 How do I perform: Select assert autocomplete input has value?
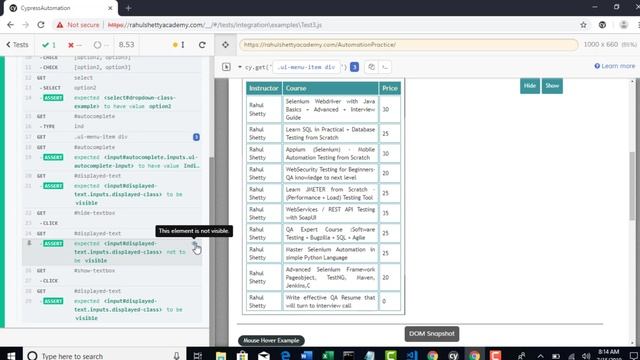tap(112, 162)
